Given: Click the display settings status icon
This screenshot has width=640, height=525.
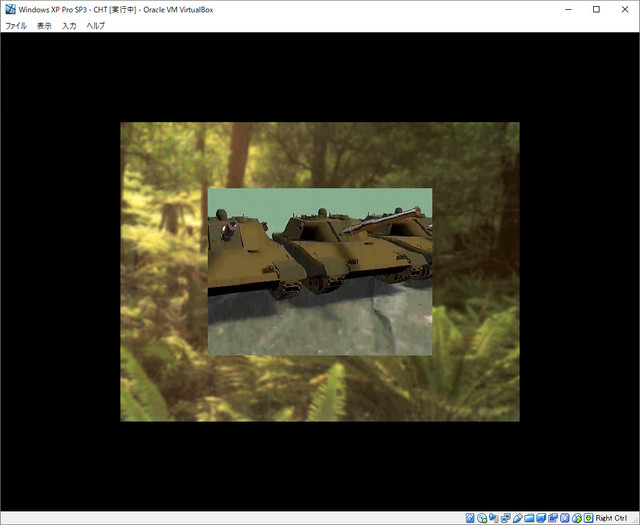Looking at the screenshot, I should pyautogui.click(x=541, y=518).
